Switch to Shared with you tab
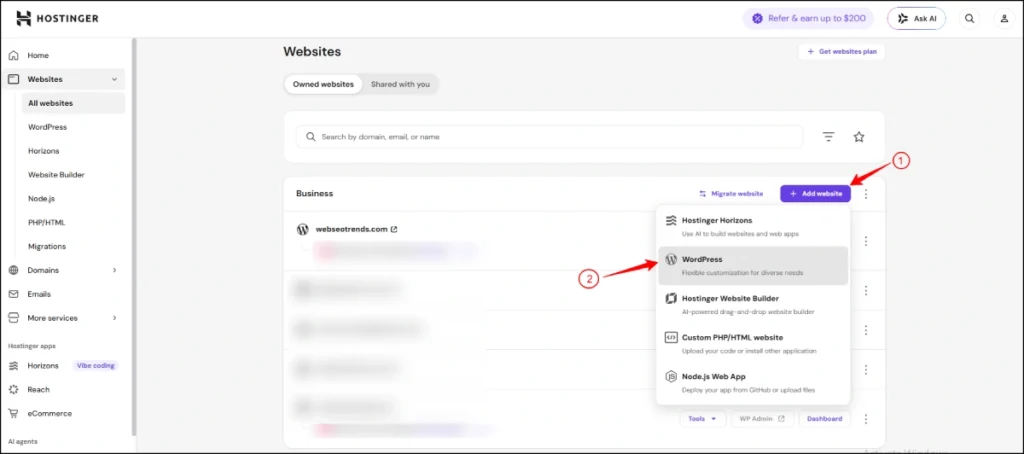This screenshot has width=1024, height=454. pos(400,84)
